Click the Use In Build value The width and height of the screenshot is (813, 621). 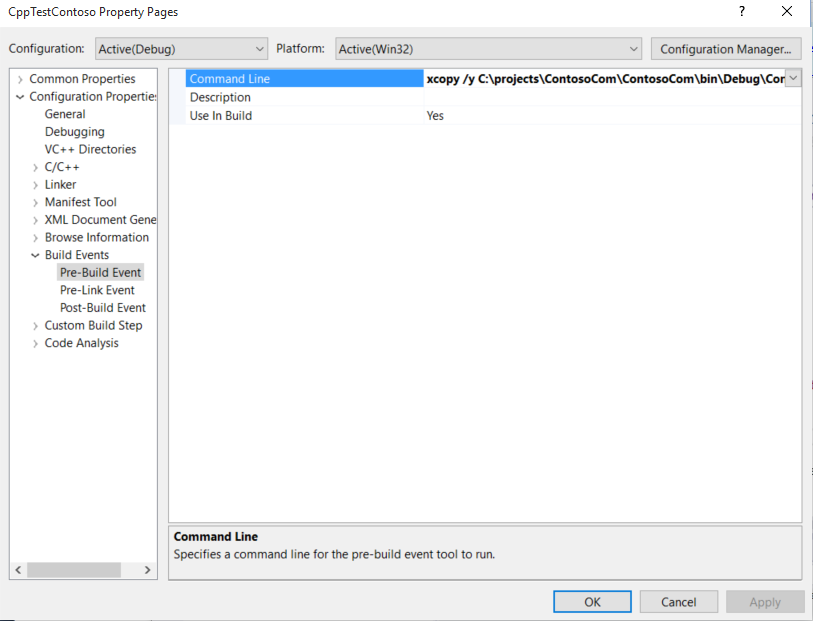click(x=435, y=116)
